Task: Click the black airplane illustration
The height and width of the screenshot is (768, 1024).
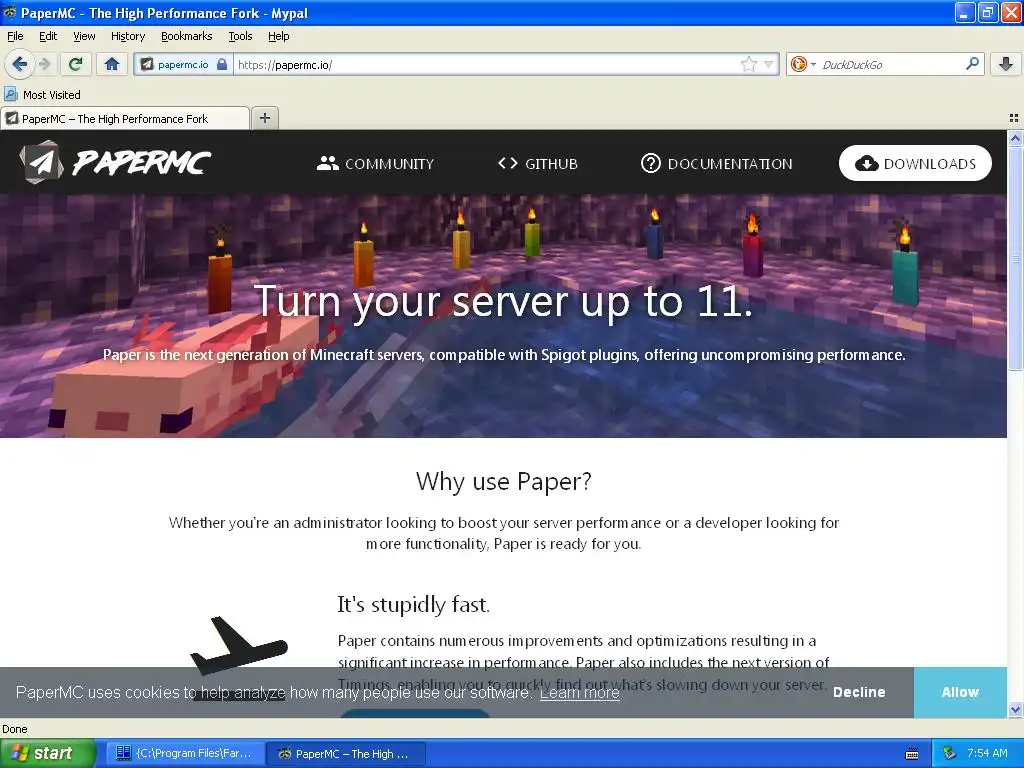Action: 238,647
